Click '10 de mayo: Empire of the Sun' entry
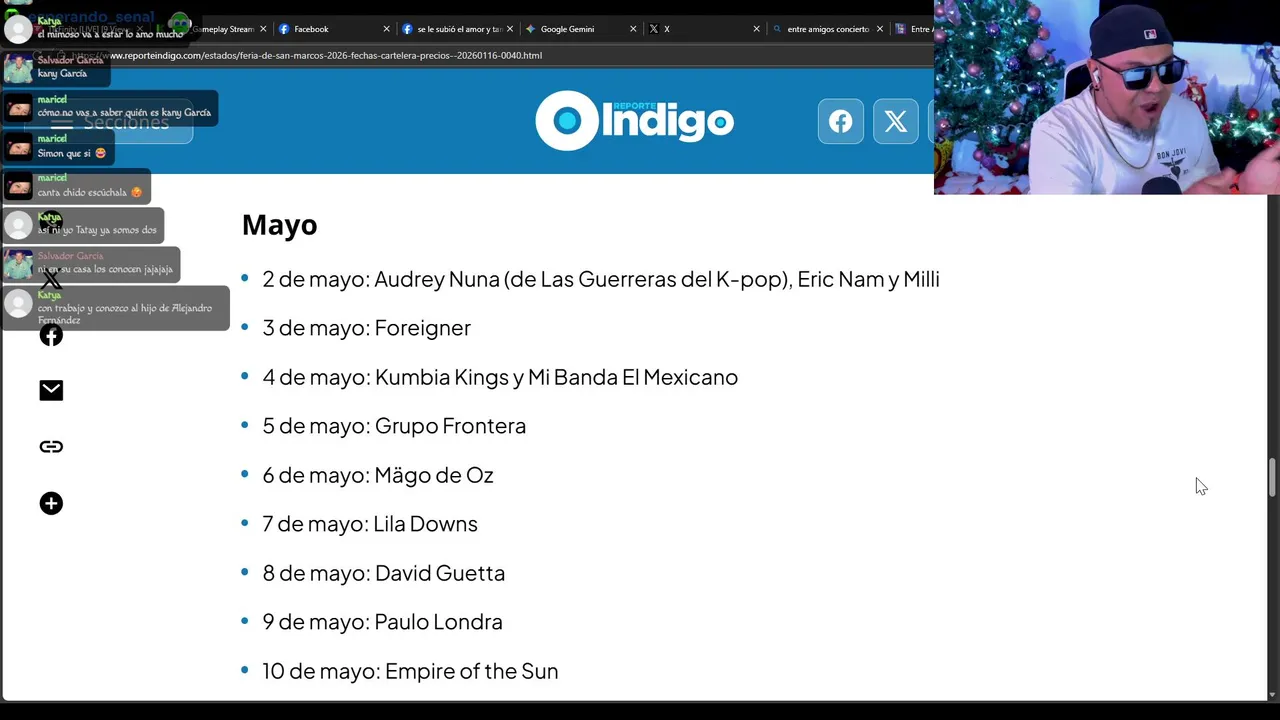Screen dimensions: 1280x720 point(410,671)
